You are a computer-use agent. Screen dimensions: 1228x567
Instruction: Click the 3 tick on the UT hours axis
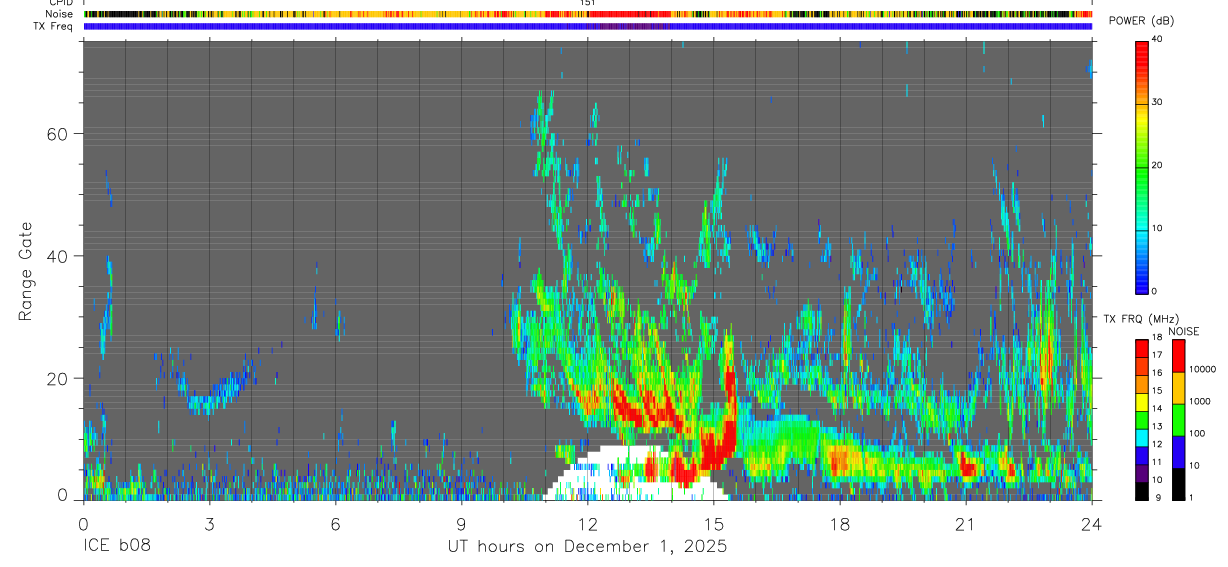pyautogui.click(x=209, y=524)
